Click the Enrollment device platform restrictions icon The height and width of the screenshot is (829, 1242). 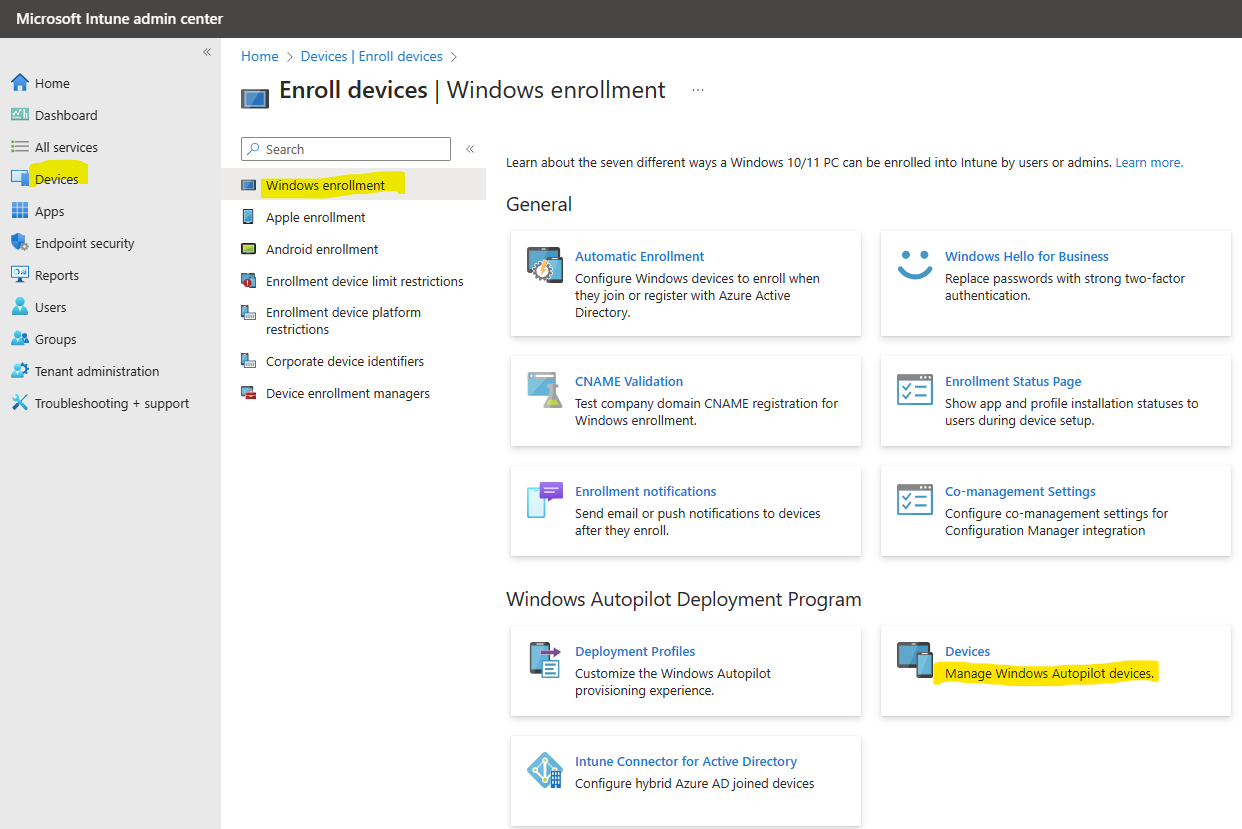249,313
